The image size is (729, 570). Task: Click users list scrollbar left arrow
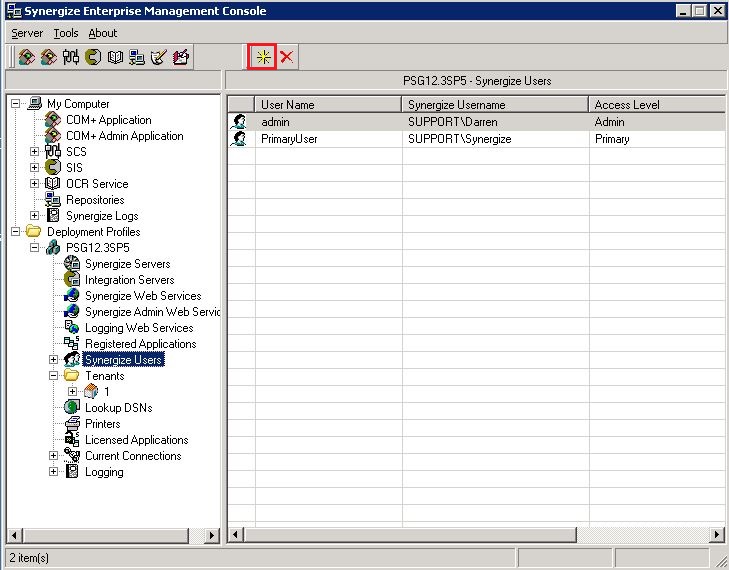click(x=235, y=535)
